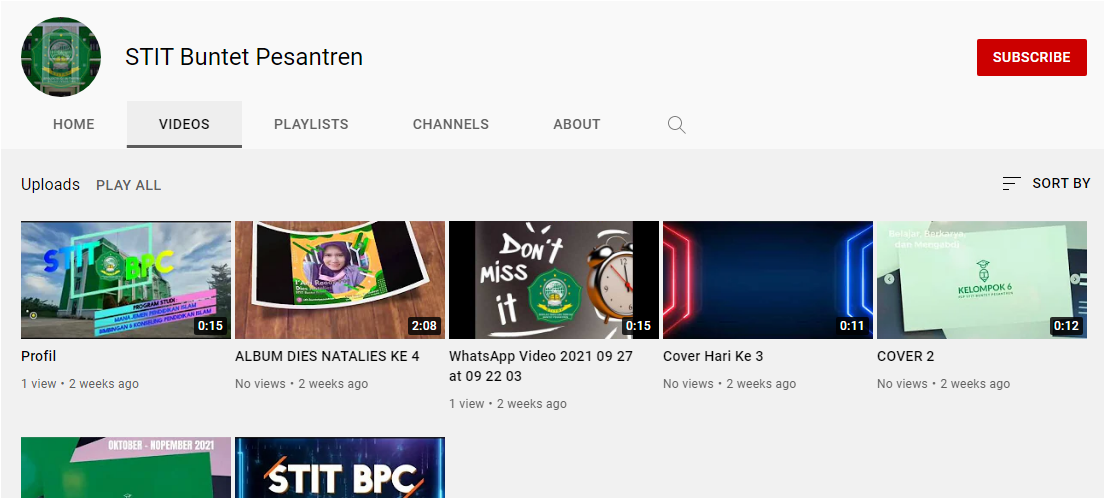
Task: Click the 2:08 duration badge
Action: (x=423, y=326)
